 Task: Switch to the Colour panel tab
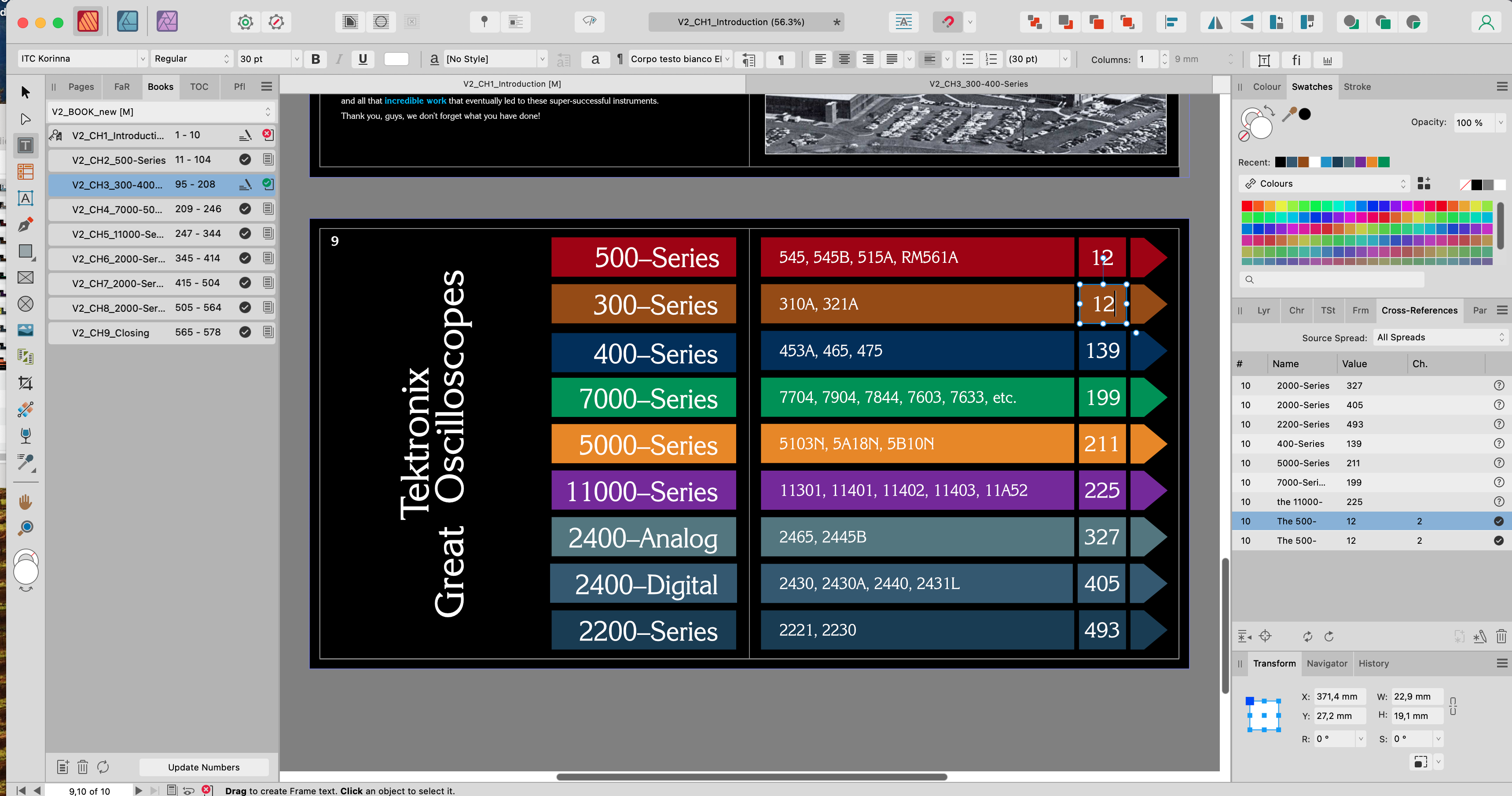(1266, 86)
